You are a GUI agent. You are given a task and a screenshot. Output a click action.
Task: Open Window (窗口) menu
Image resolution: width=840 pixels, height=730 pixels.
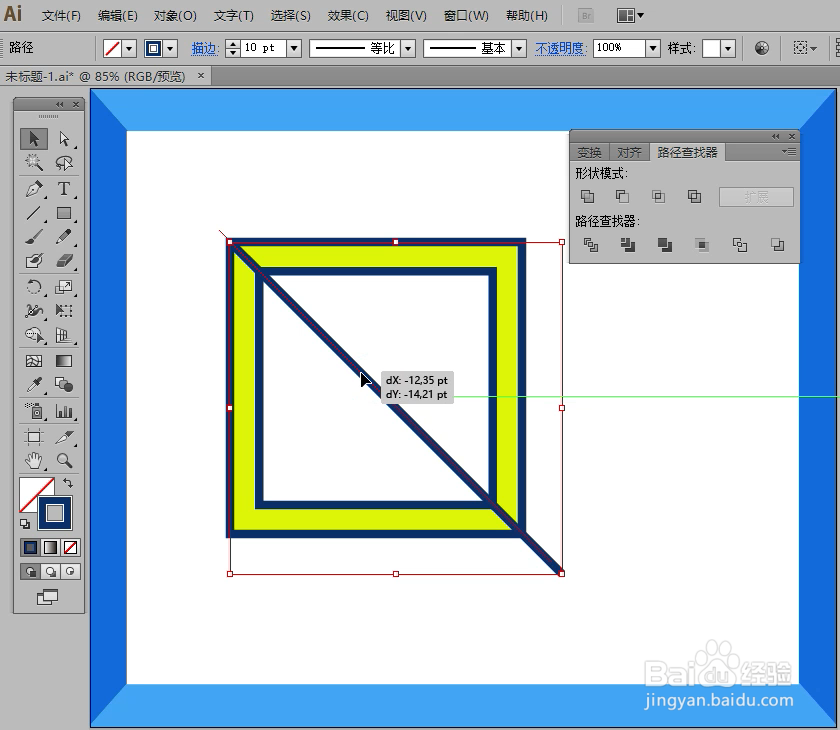point(466,16)
